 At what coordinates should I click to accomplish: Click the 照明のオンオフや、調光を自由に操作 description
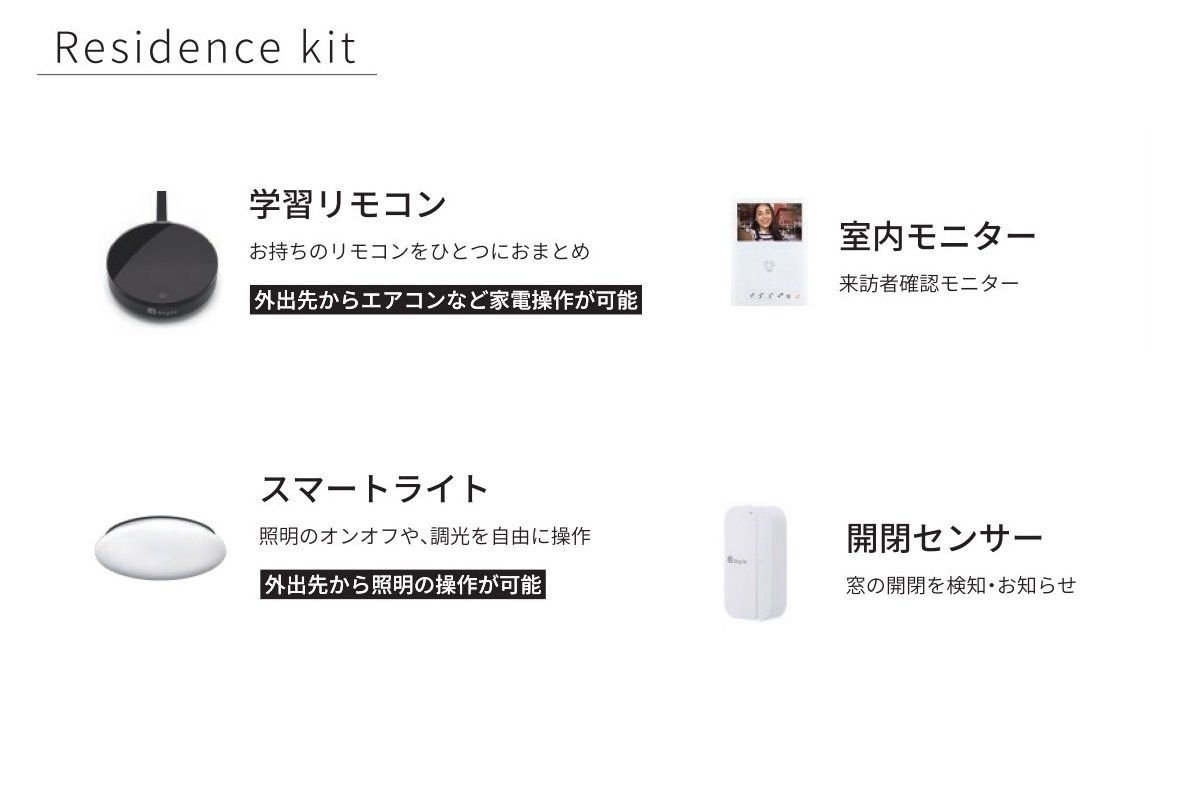pyautogui.click(x=424, y=536)
